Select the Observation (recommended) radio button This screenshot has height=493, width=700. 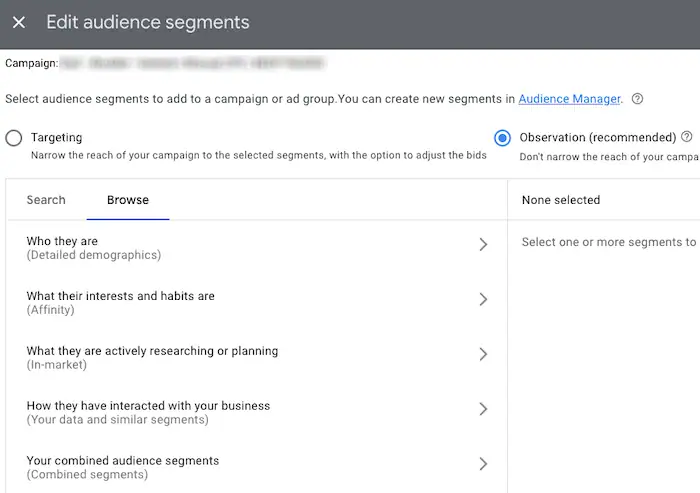(x=502, y=138)
